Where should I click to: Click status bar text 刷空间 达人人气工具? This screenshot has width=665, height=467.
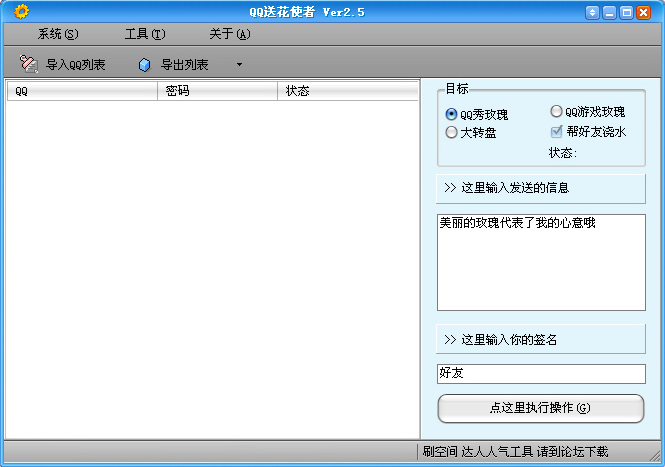pyautogui.click(x=478, y=452)
